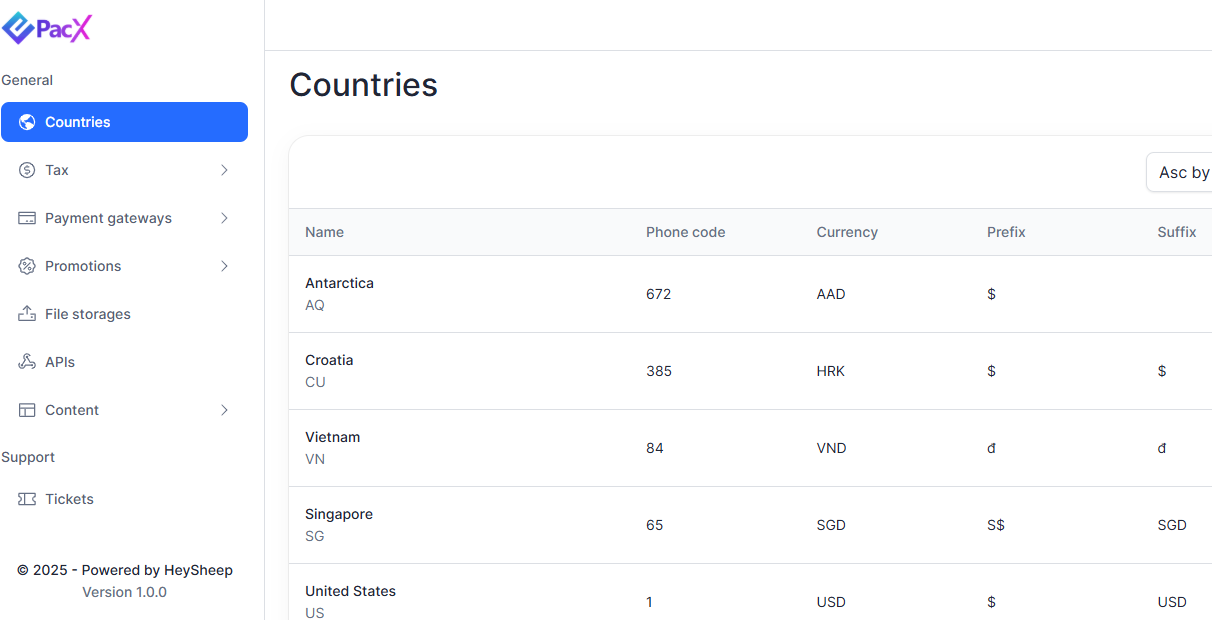1212x620 pixels.
Task: Expand the Payment gateways chevron
Action: pyautogui.click(x=224, y=218)
